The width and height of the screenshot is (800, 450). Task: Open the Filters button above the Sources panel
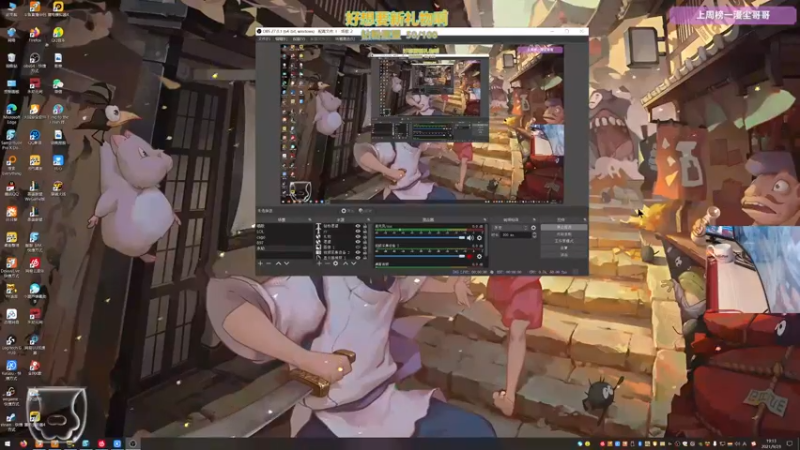(365, 211)
